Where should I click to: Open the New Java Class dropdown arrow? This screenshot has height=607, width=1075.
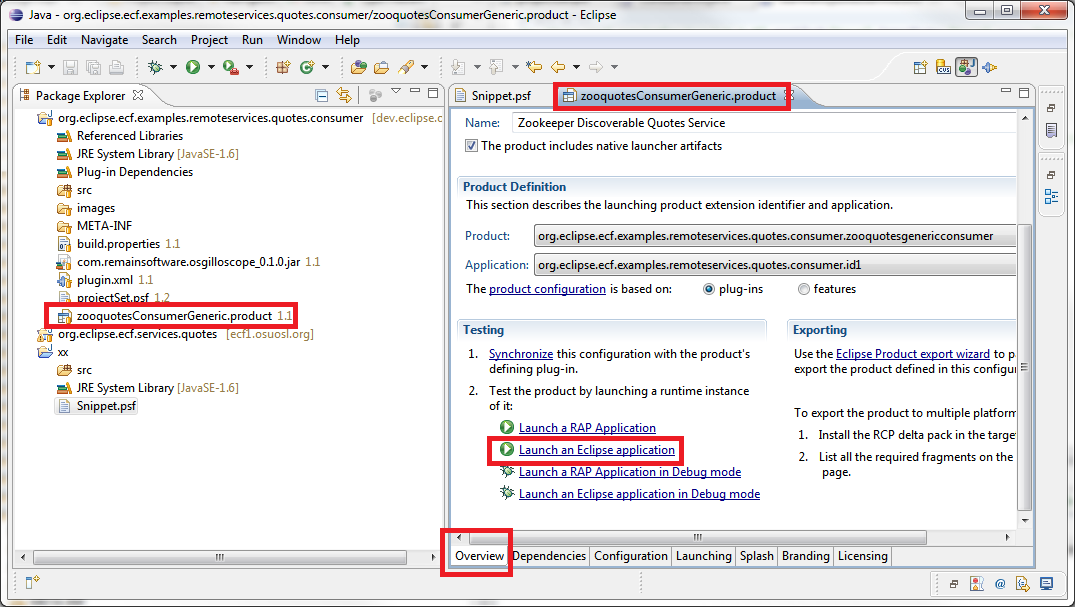325,67
